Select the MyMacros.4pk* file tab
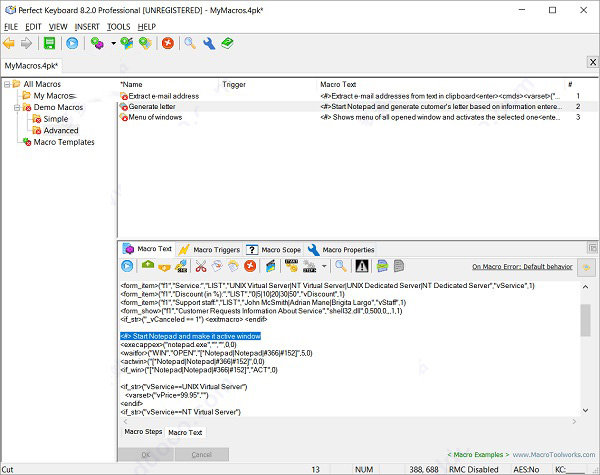 [31, 66]
